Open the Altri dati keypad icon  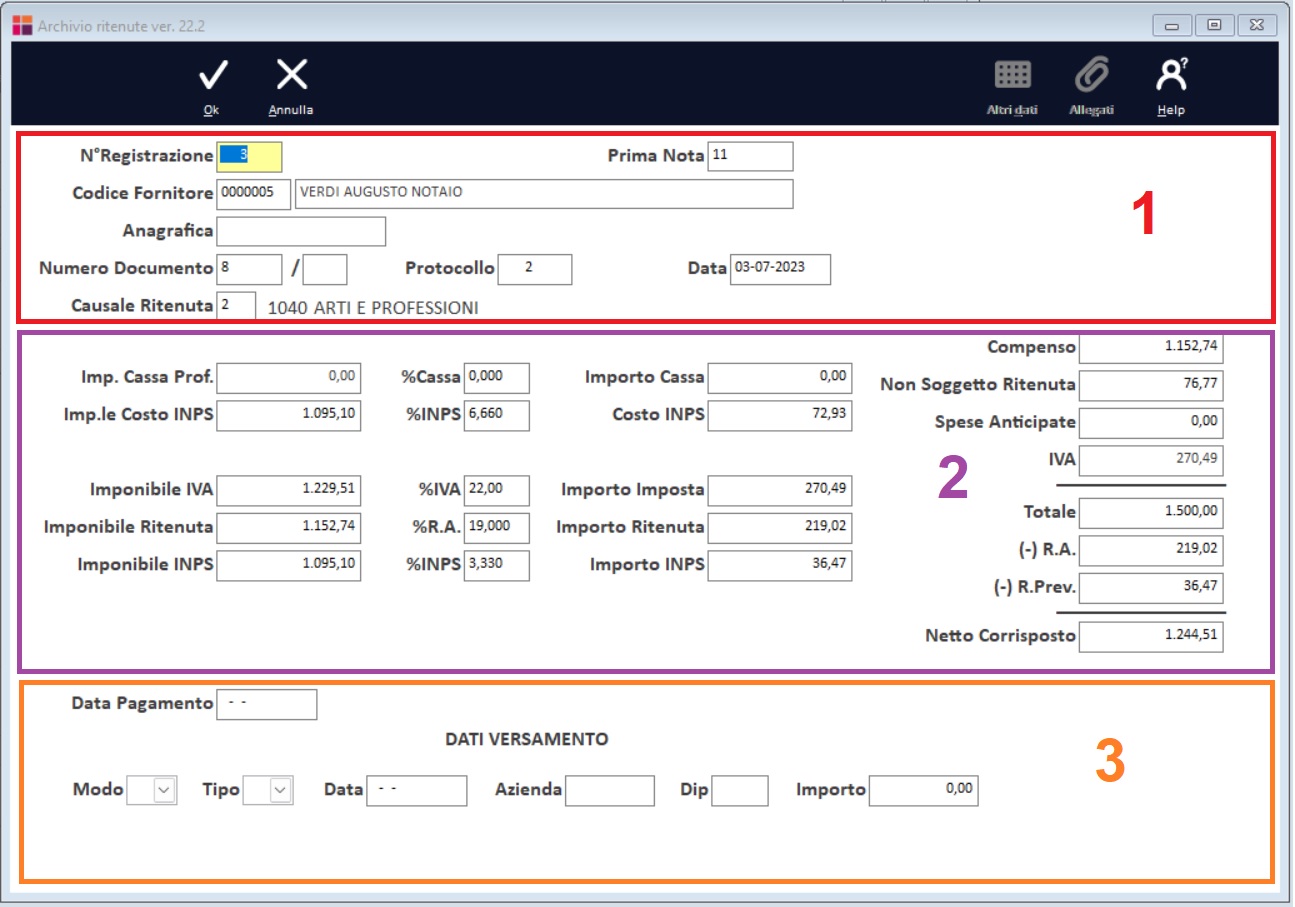pos(1012,75)
